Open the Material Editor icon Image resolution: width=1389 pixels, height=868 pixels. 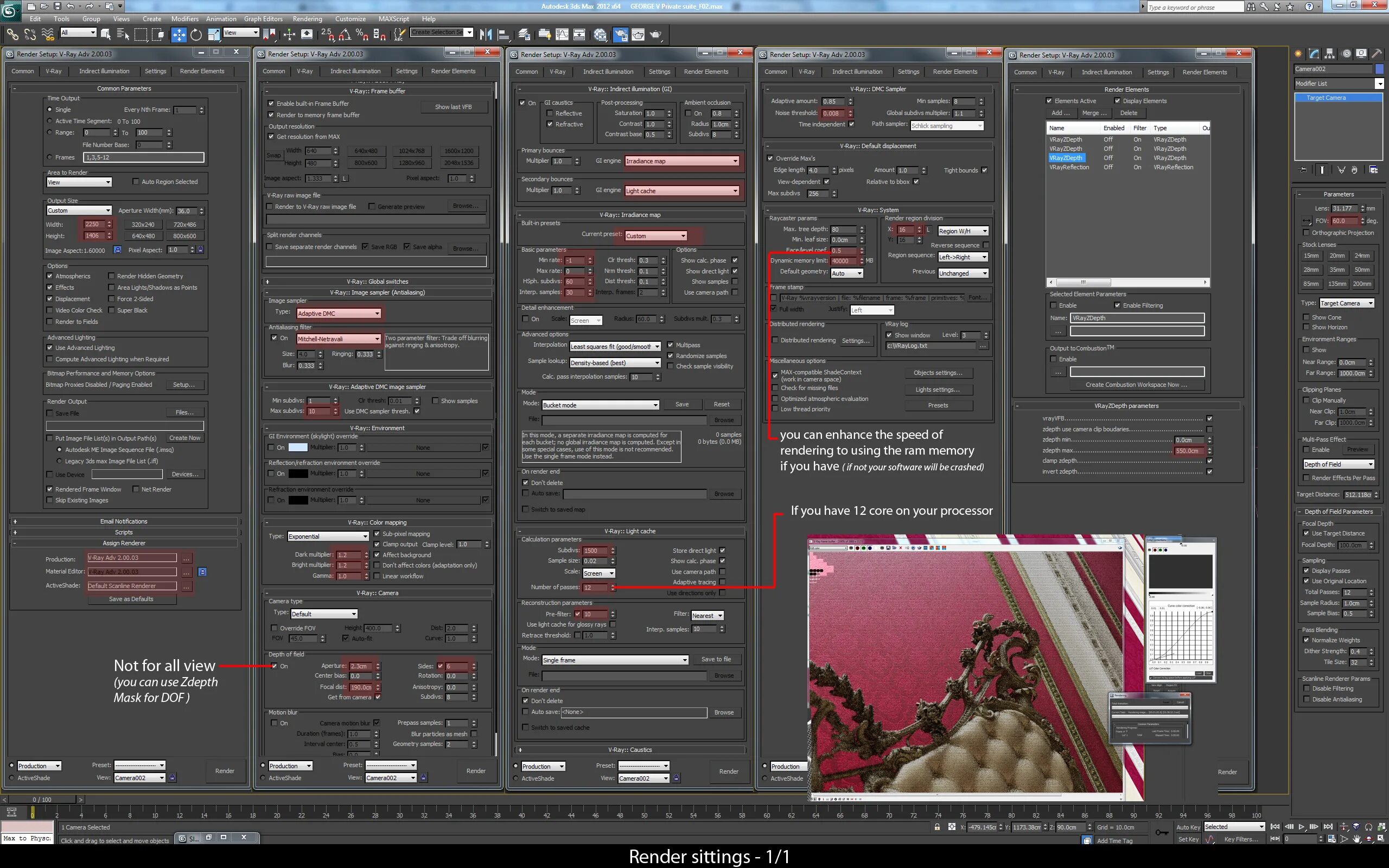tap(601, 35)
